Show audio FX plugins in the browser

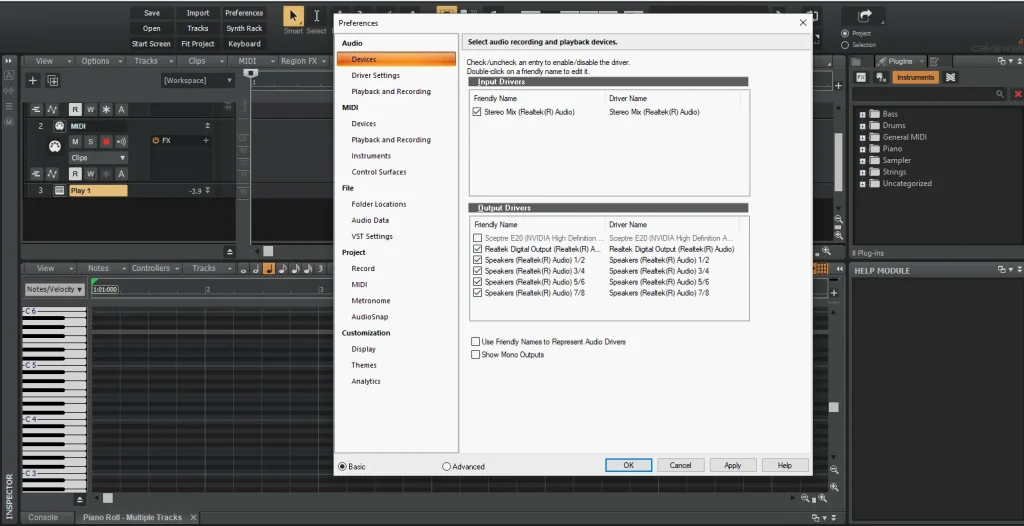861,77
